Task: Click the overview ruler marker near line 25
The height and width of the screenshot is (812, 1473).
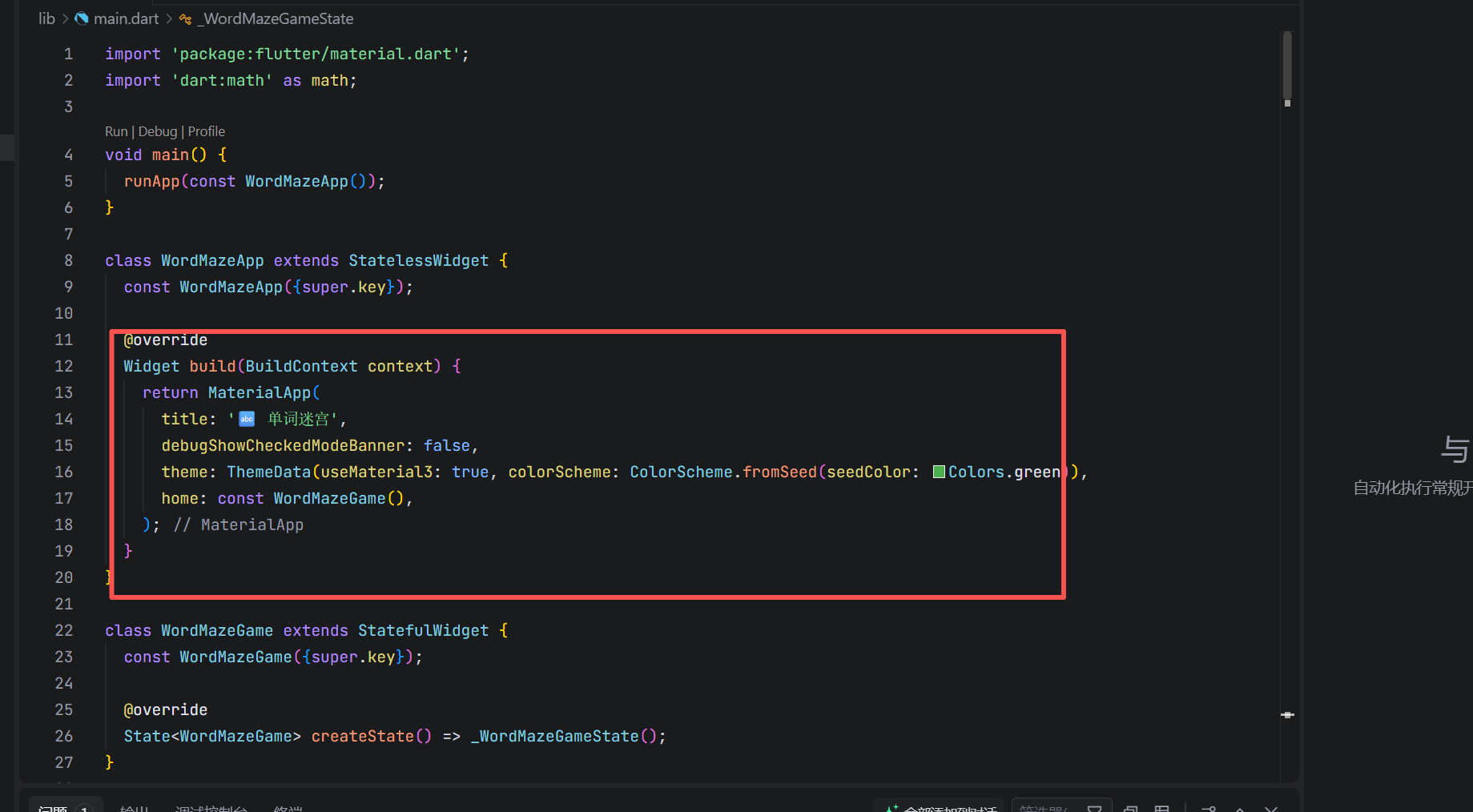Action: pos(1287,714)
